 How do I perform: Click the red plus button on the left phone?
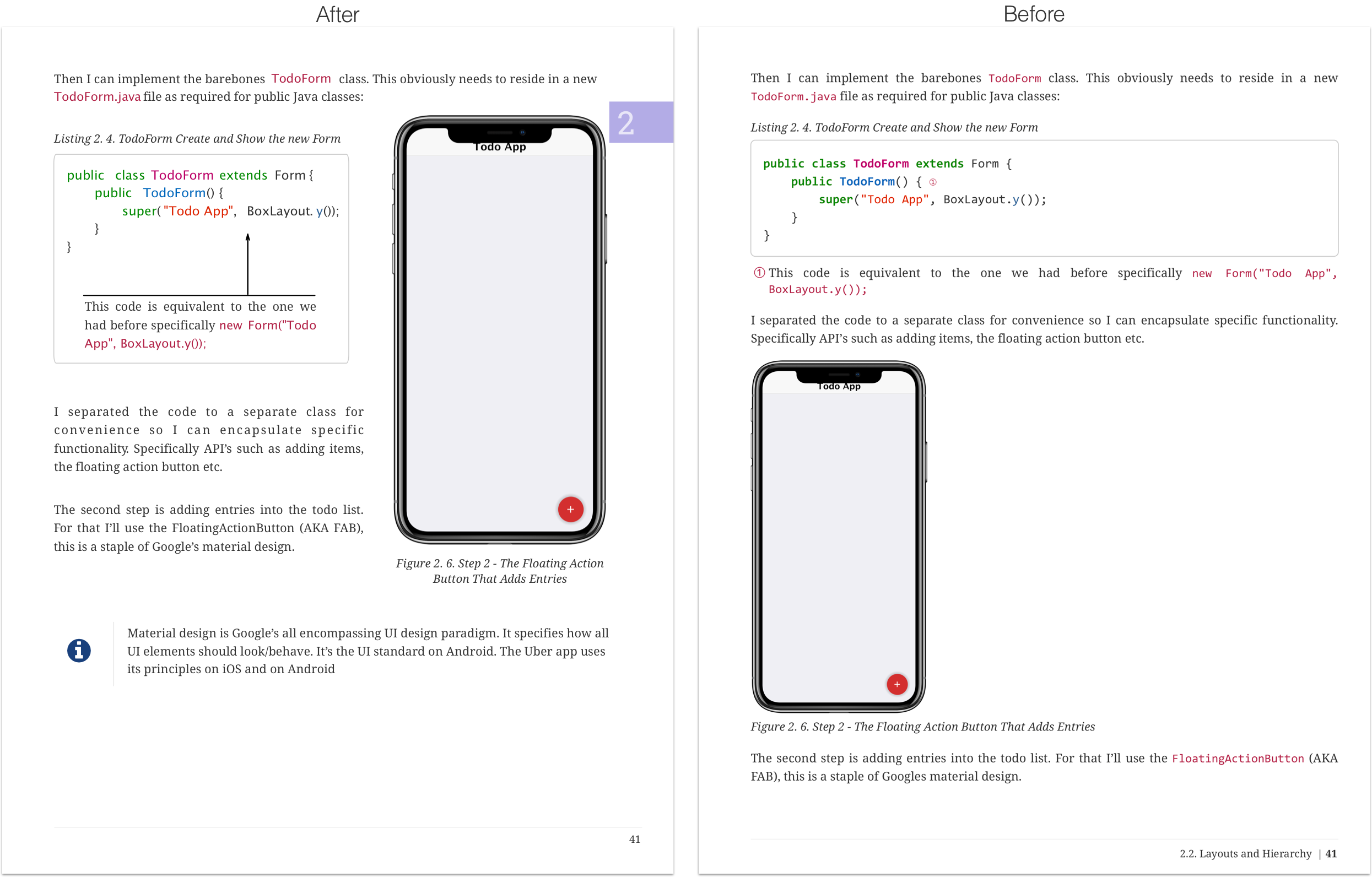[570, 509]
